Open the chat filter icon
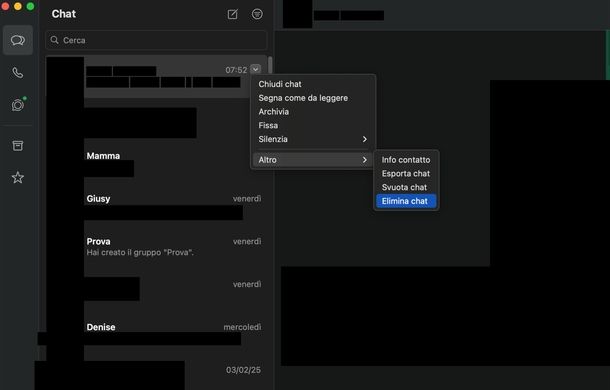Image resolution: width=610 pixels, height=390 pixels. (x=257, y=14)
